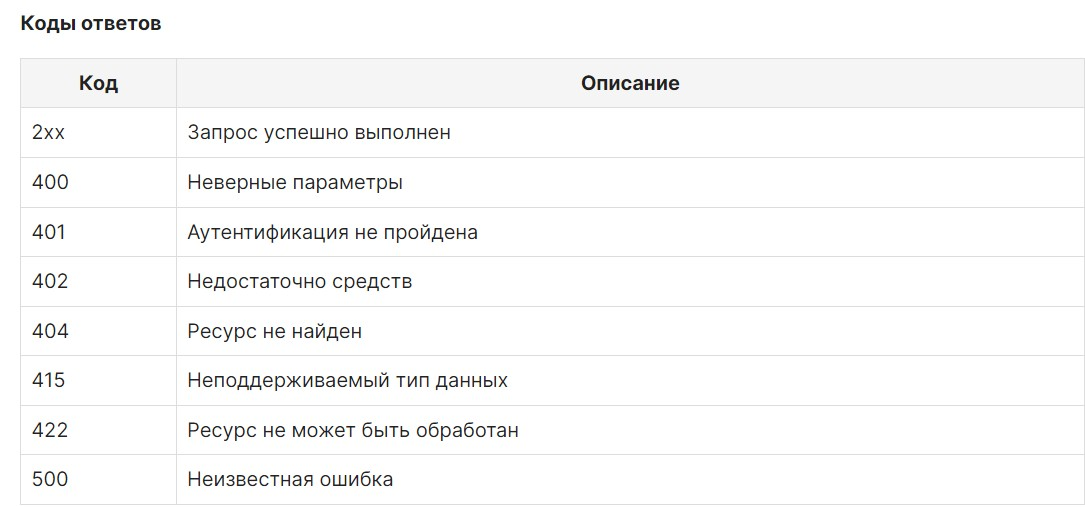Click 'Запрос успешно выполнен' description
Viewport: 1085px width, 507px height.
[319, 132]
